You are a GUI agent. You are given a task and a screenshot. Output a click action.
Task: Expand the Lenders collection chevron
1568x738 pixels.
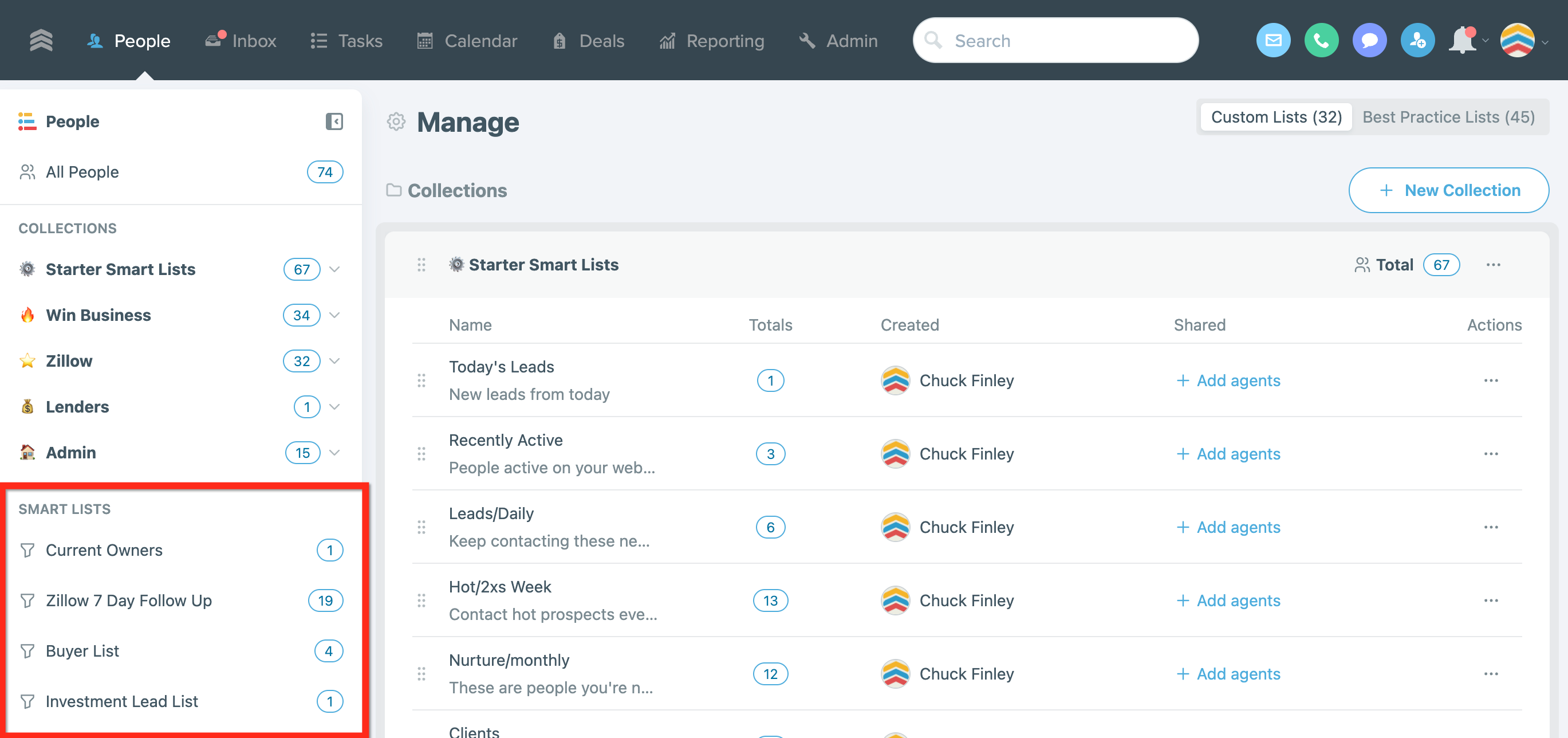click(334, 407)
